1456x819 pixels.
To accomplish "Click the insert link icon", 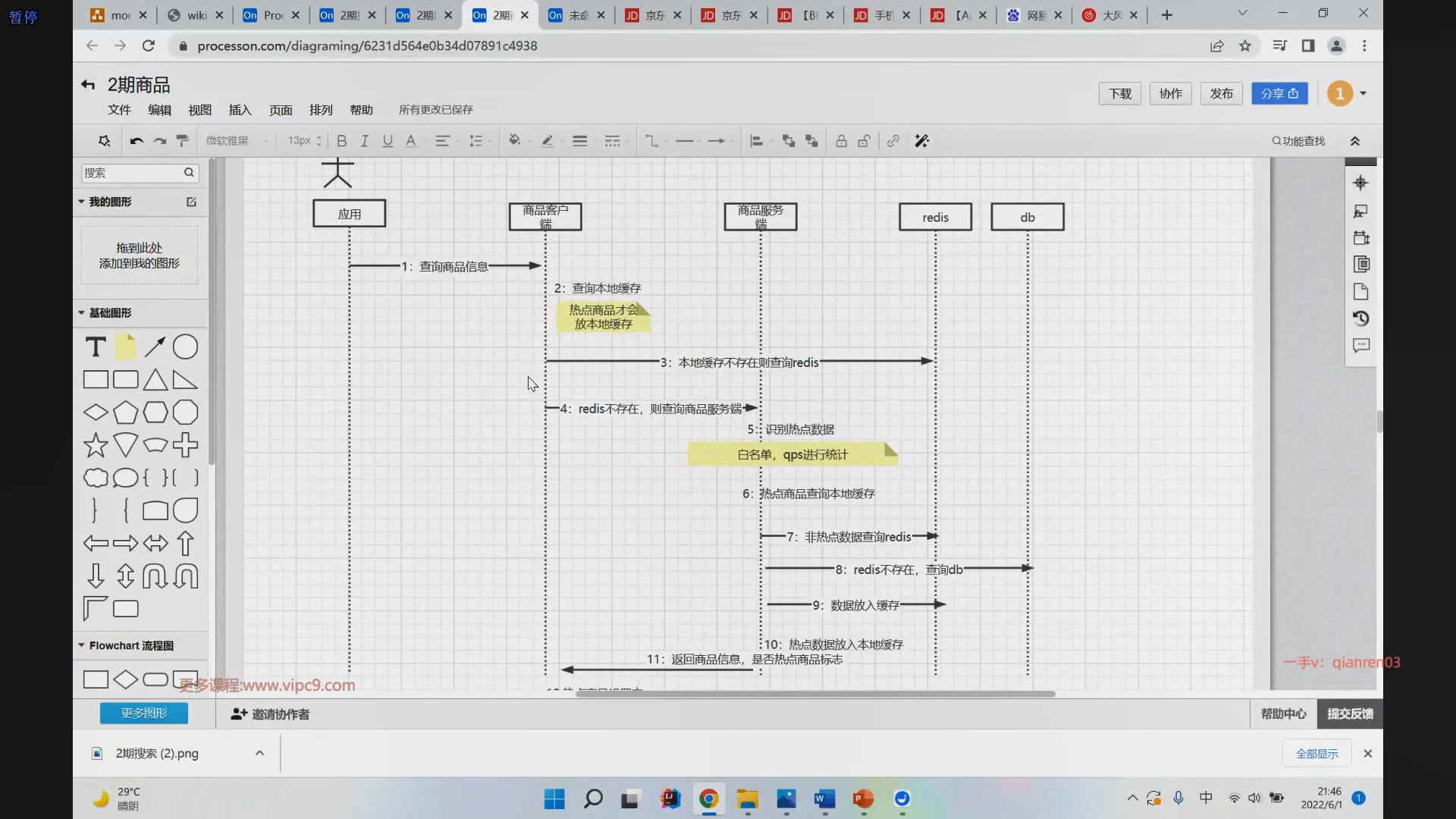I will point(893,141).
